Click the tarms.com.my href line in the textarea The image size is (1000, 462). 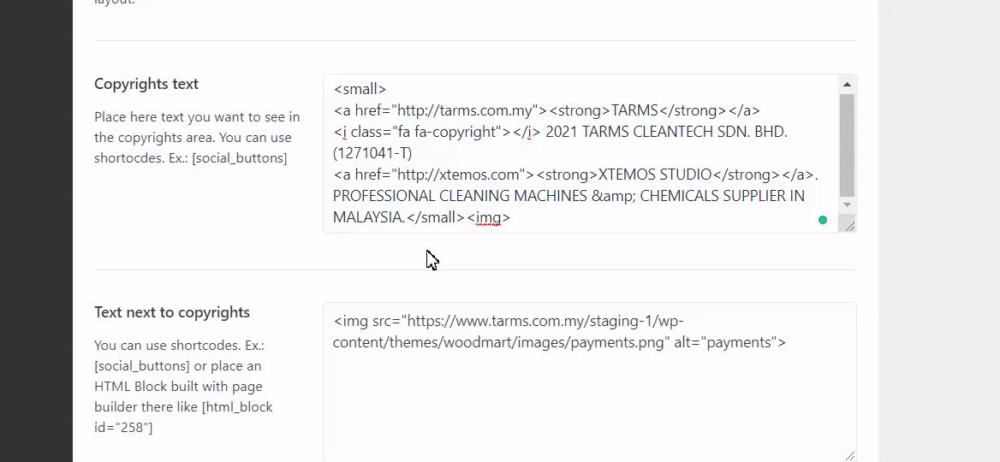(547, 110)
